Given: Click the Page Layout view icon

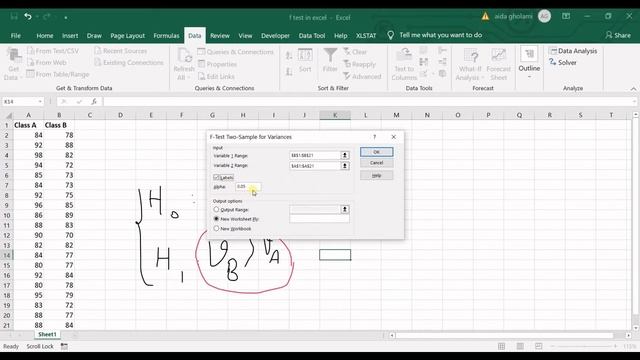Looking at the screenshot, I should [x=520, y=346].
